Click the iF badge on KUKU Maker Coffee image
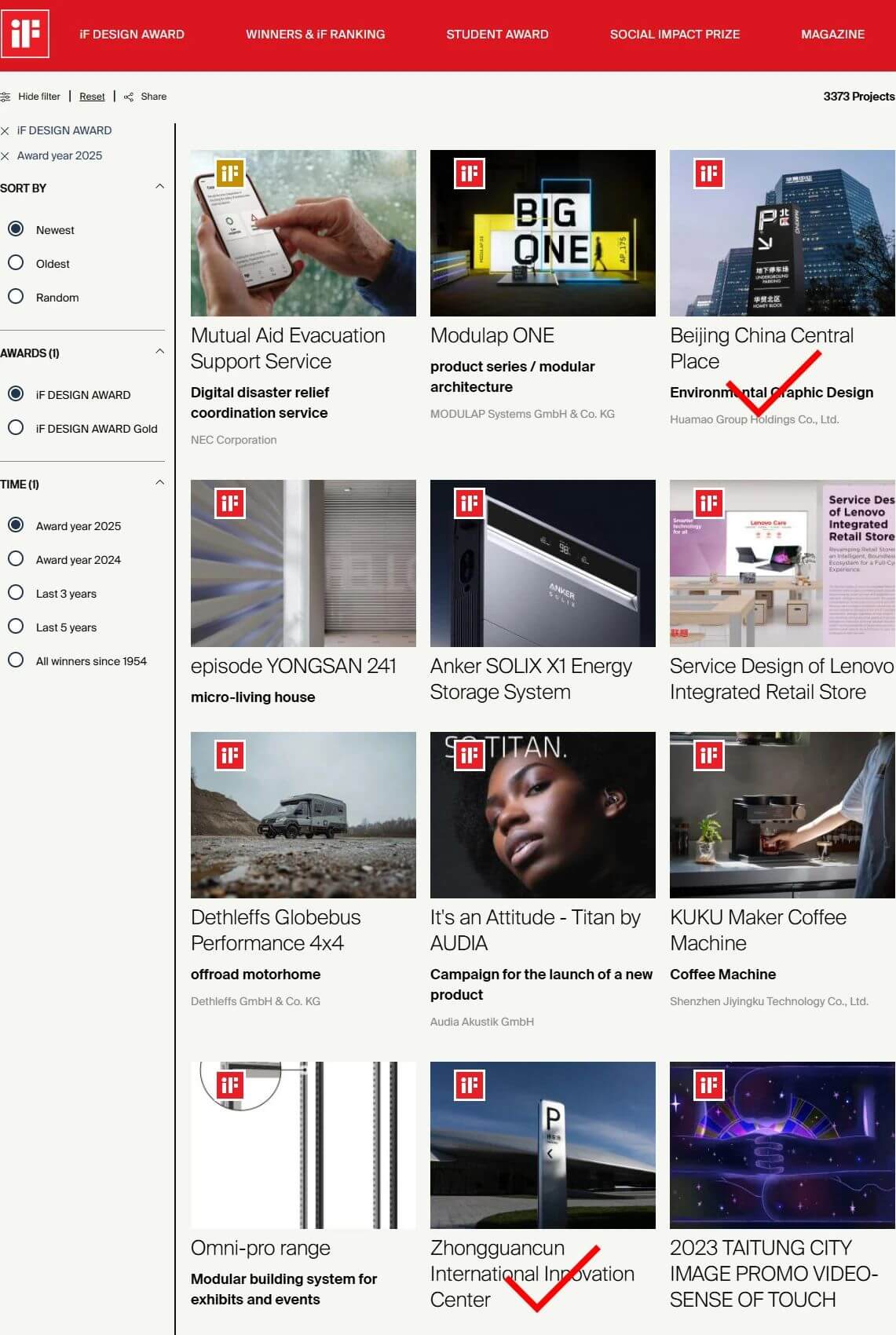Image resolution: width=896 pixels, height=1335 pixels. tap(709, 755)
